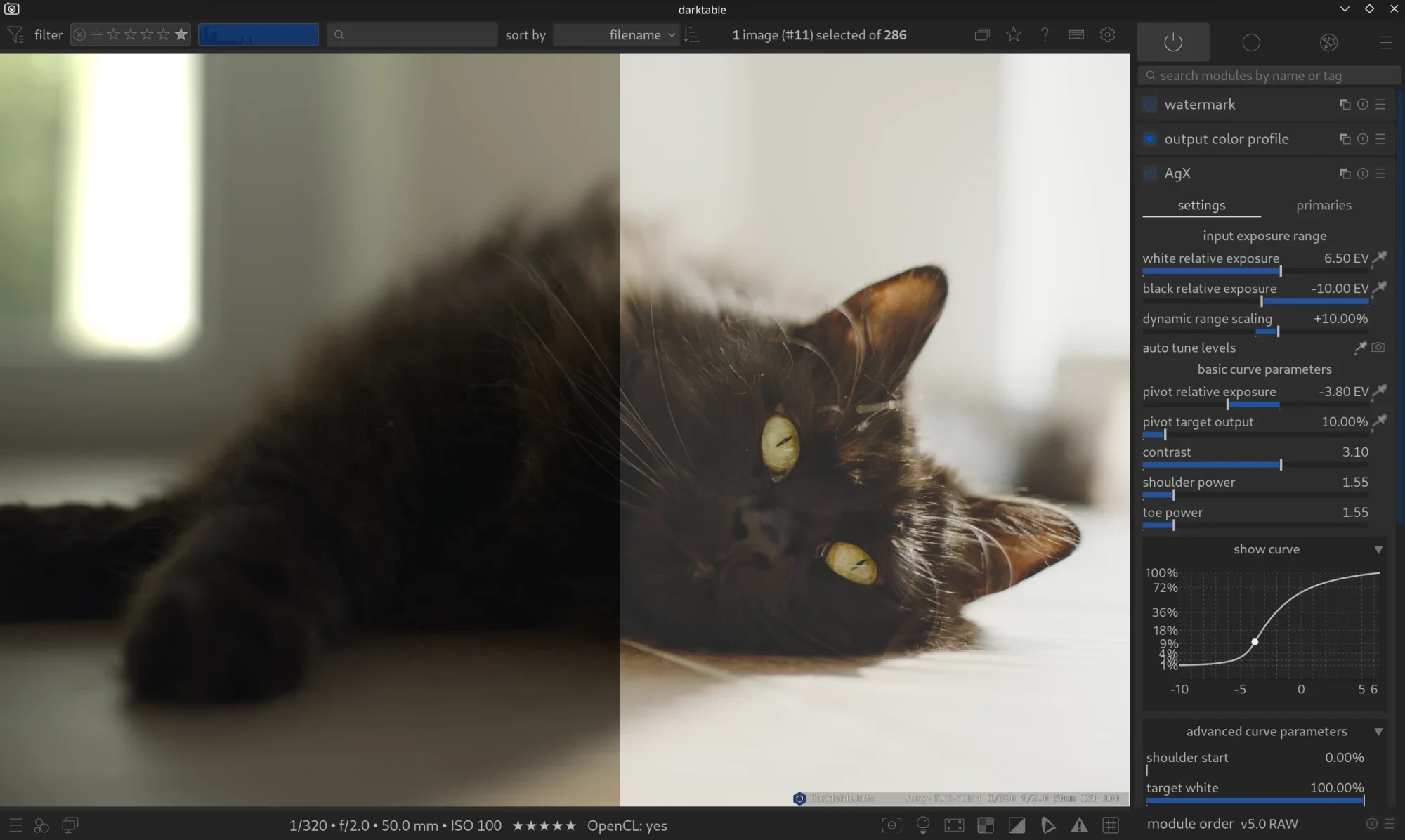Viewport: 1405px width, 840px height.
Task: Toggle raw overexposed indicator checkerboard icon
Action: pyautogui.click(x=986, y=825)
